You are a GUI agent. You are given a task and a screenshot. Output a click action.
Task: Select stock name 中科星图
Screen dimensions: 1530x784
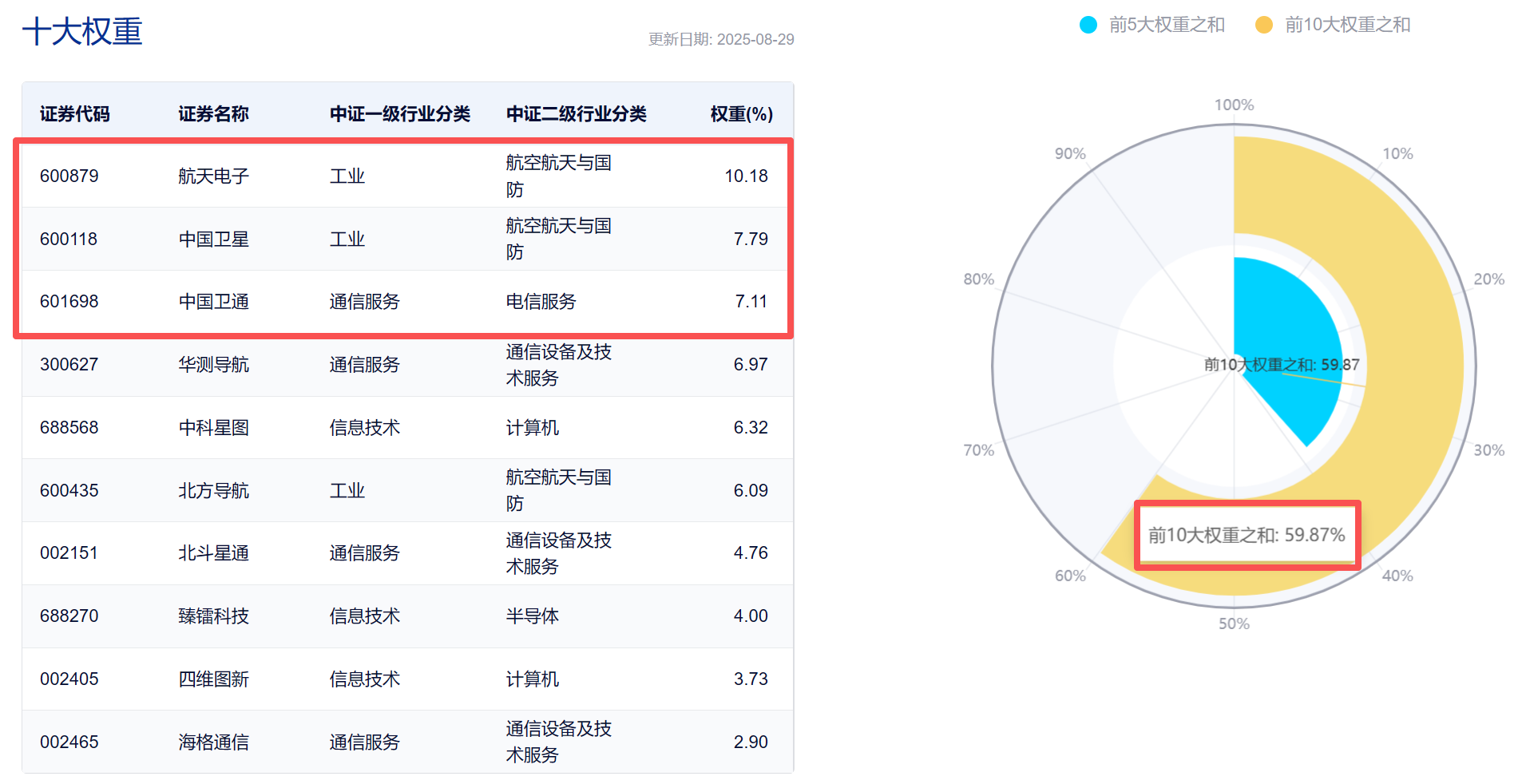point(213,427)
